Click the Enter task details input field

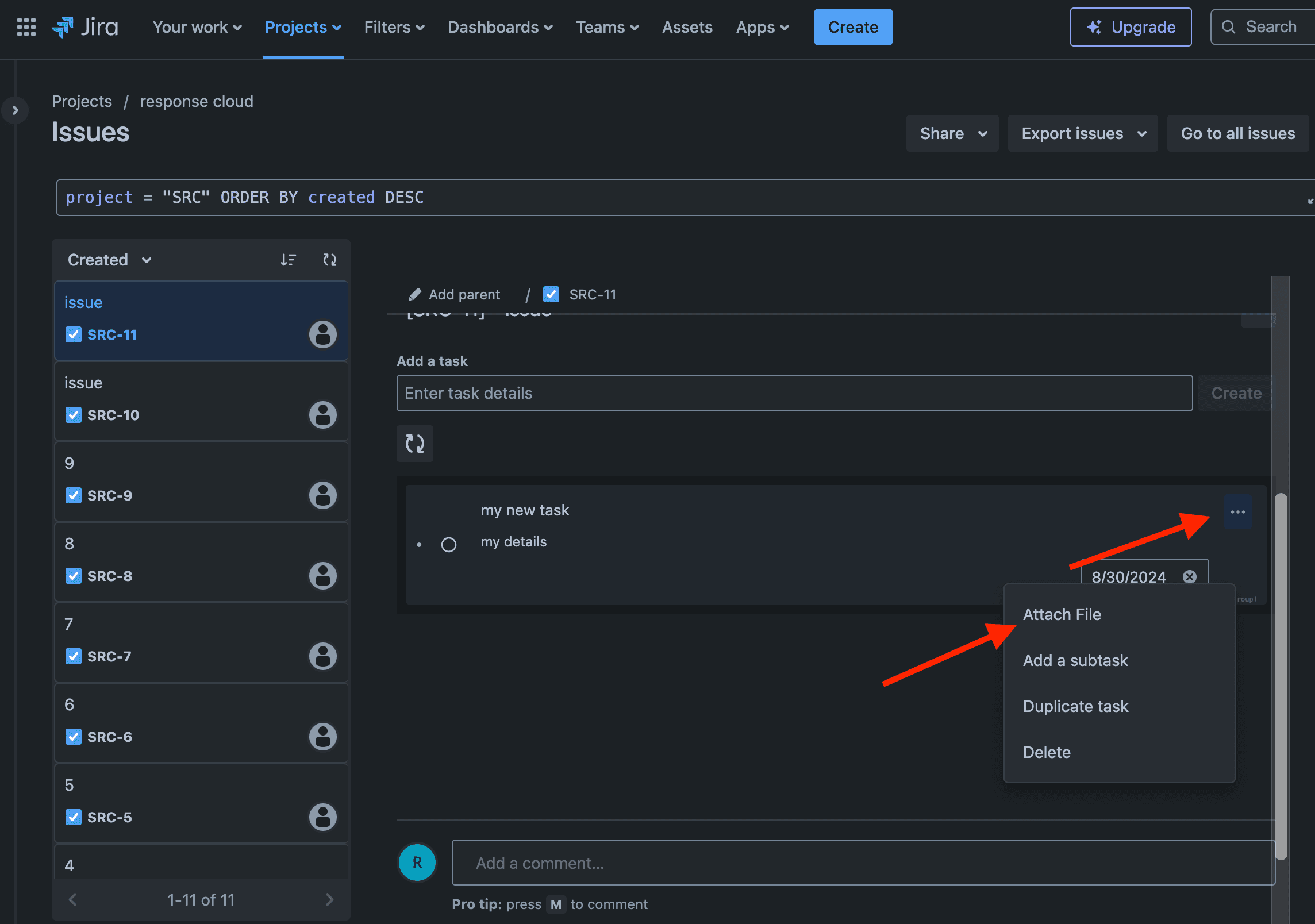coord(795,392)
